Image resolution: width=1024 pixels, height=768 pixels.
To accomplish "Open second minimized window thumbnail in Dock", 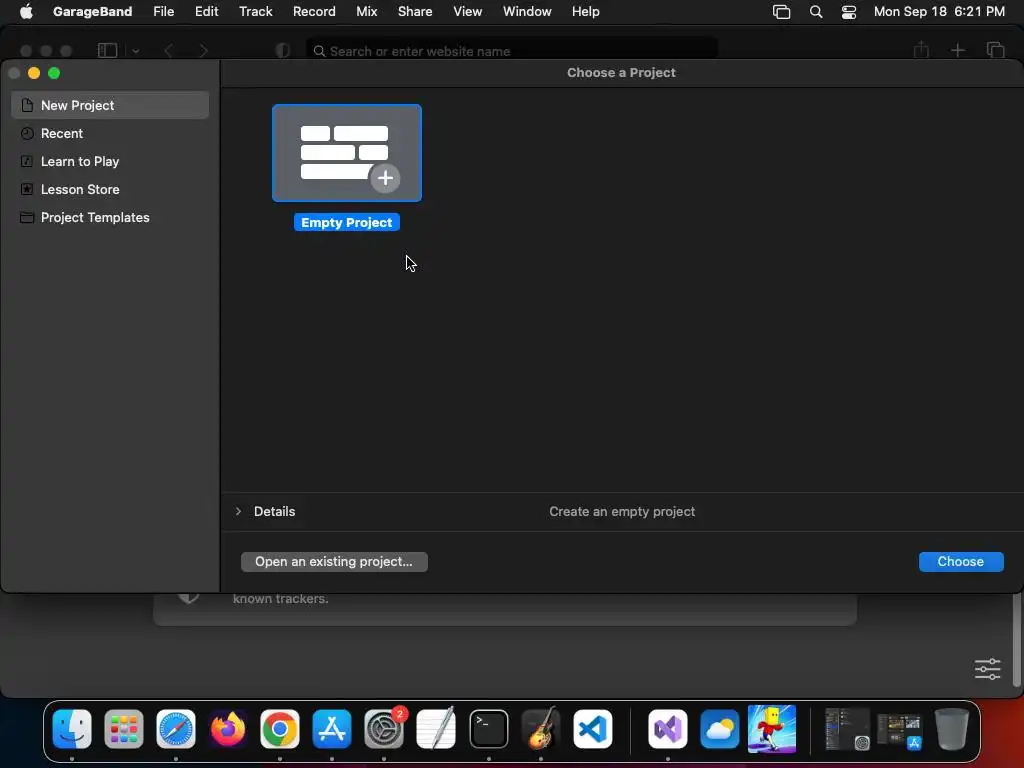I will [x=899, y=730].
